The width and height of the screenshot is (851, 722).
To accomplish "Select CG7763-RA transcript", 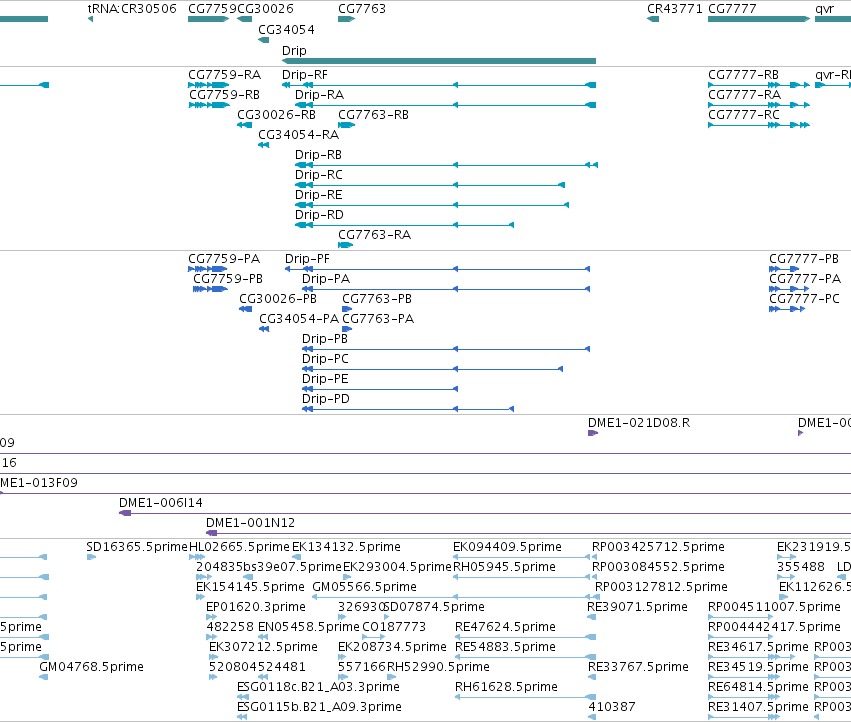I will point(374,235).
